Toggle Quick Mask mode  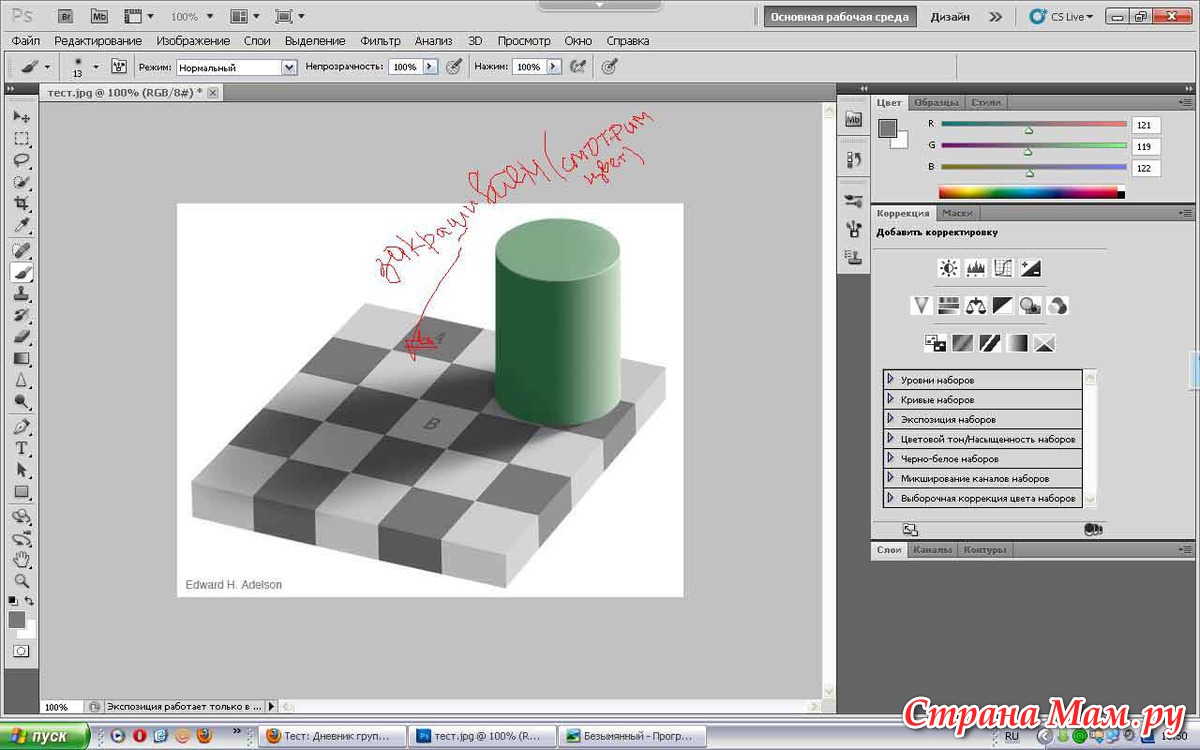tap(21, 651)
